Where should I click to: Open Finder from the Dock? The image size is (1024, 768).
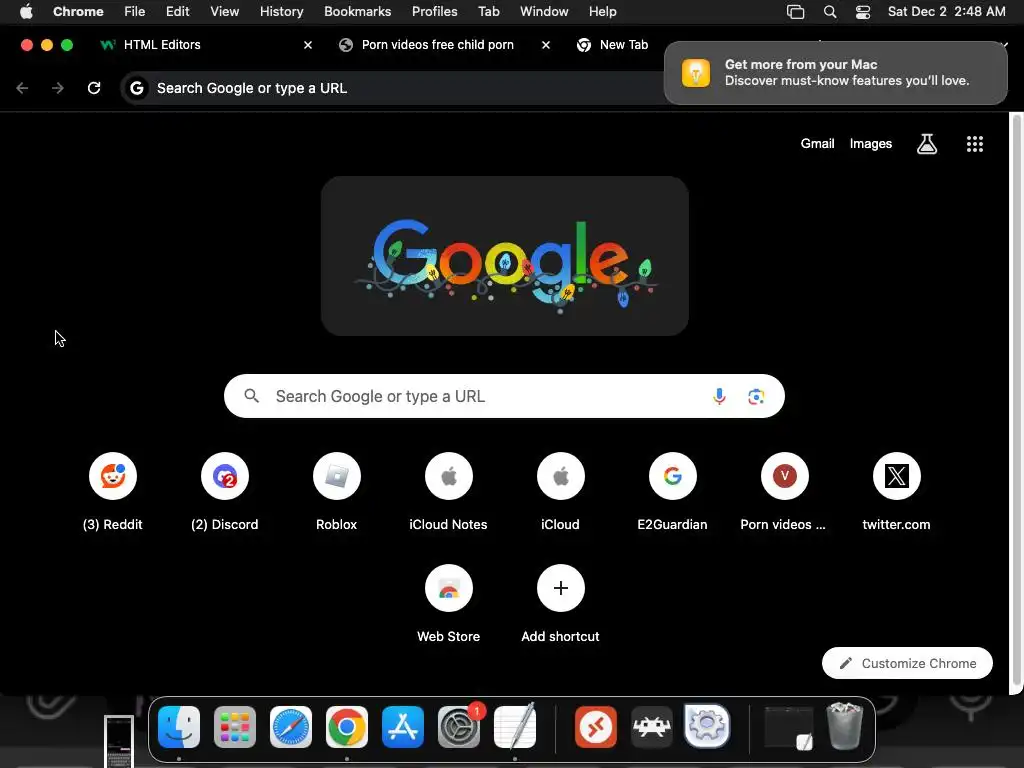(179, 727)
